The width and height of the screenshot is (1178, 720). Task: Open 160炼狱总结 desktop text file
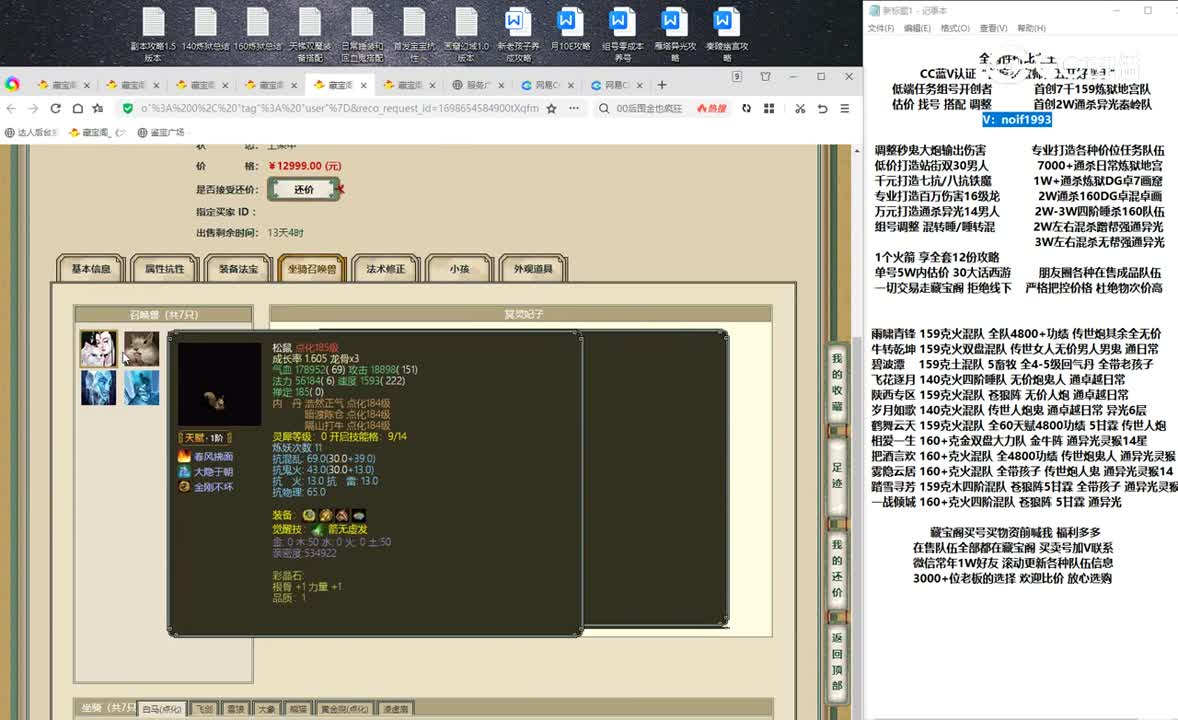[258, 30]
